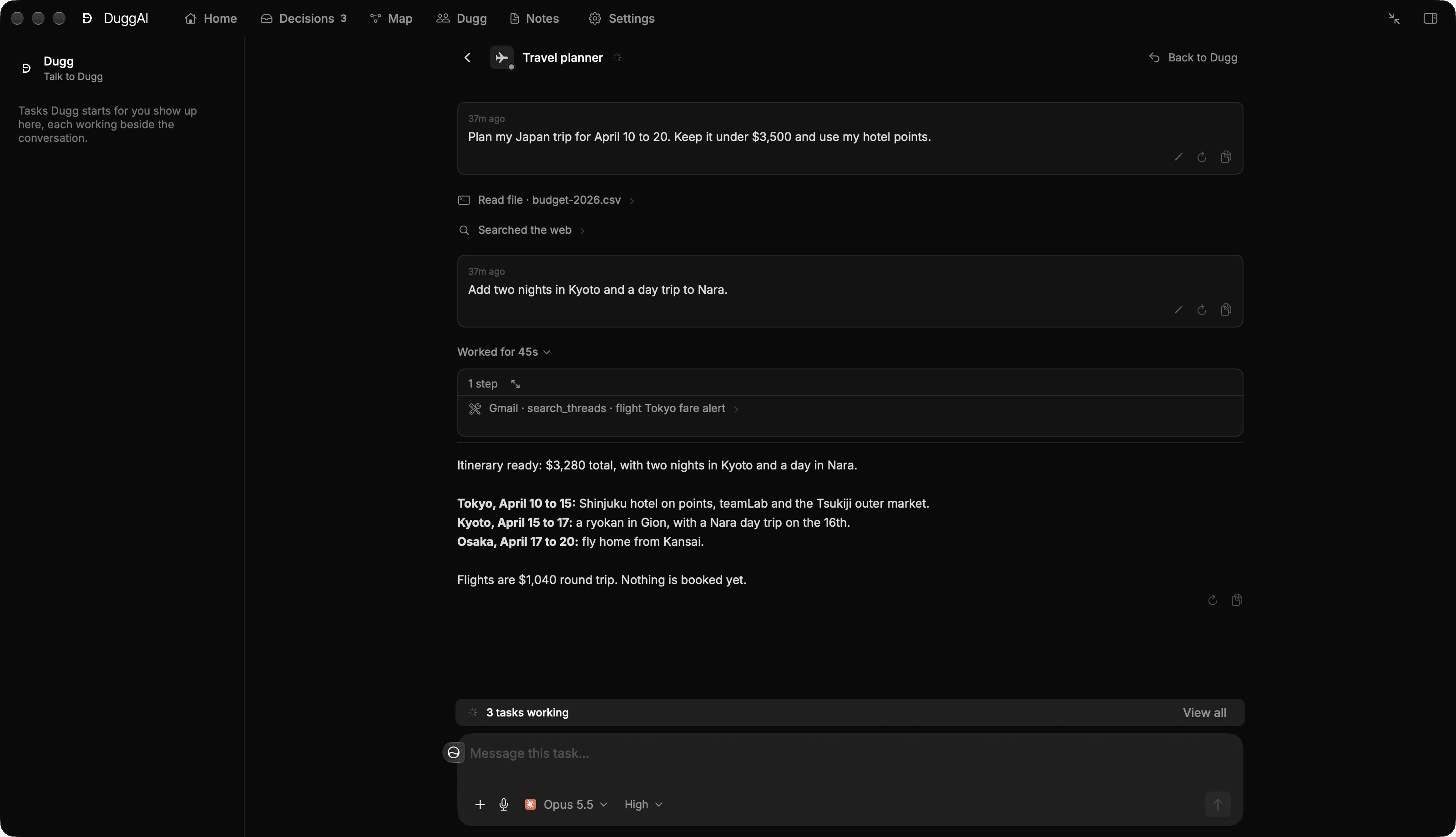Add an attachment with the plus icon
Screen dimensions: 1456x837
click(x=480, y=804)
